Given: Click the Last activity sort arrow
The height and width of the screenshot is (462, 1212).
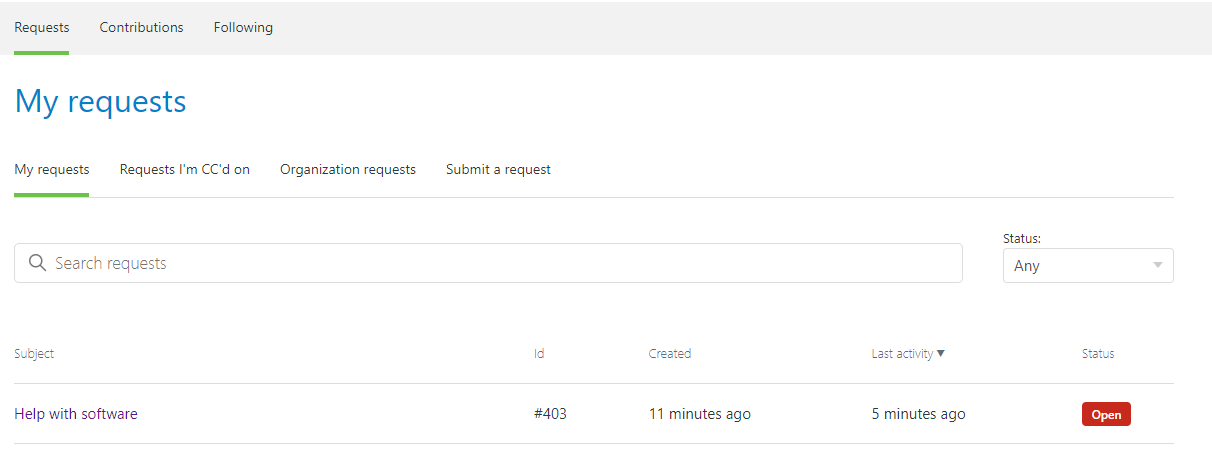Looking at the screenshot, I should 941,353.
